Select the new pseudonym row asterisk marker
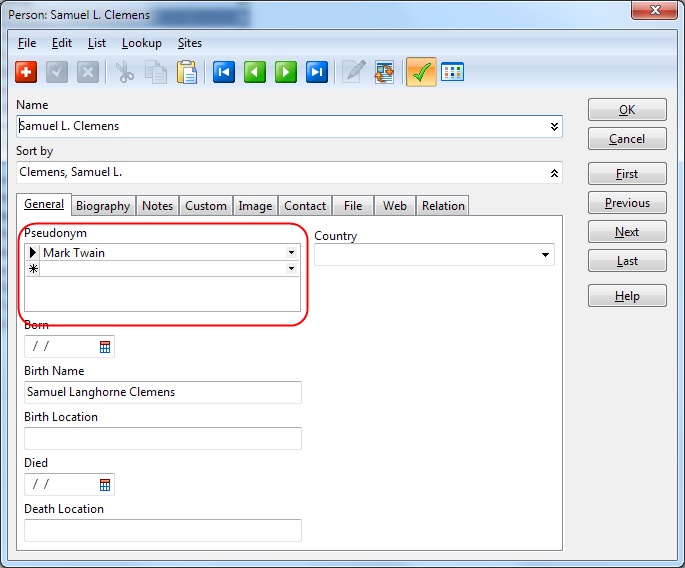This screenshot has width=685, height=568. pyautogui.click(x=33, y=268)
